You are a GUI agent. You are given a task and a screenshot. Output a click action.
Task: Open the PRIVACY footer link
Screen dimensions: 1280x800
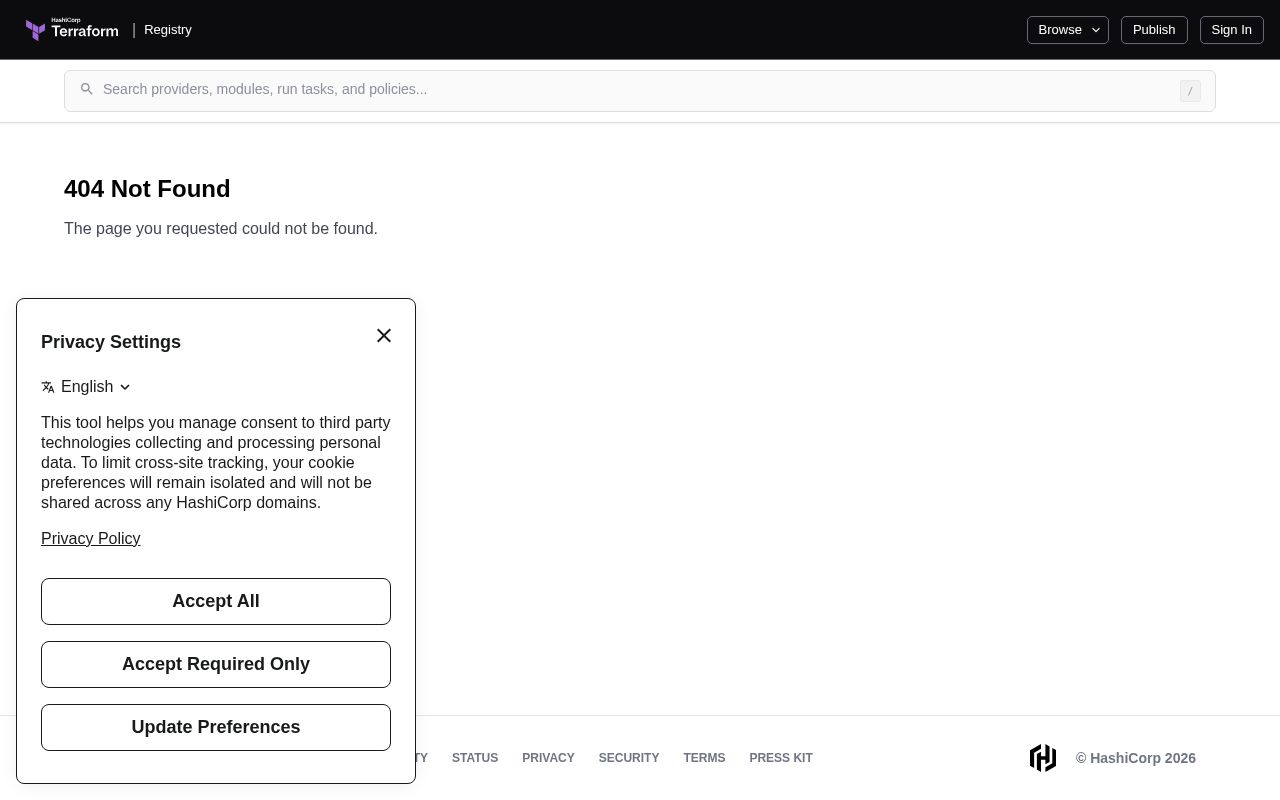[548, 758]
